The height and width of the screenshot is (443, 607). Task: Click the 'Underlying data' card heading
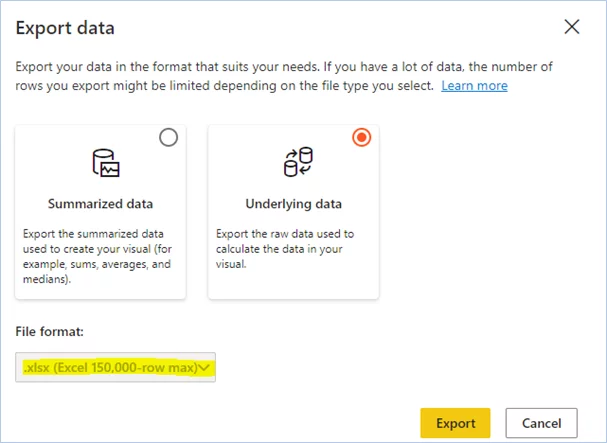coord(293,204)
